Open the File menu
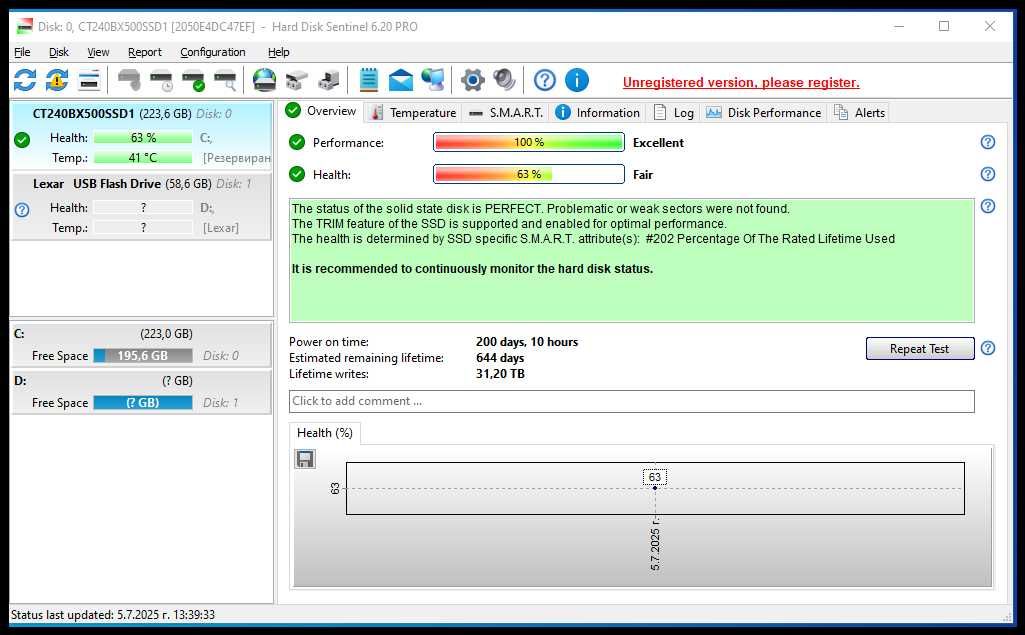1025x635 pixels. tap(22, 52)
